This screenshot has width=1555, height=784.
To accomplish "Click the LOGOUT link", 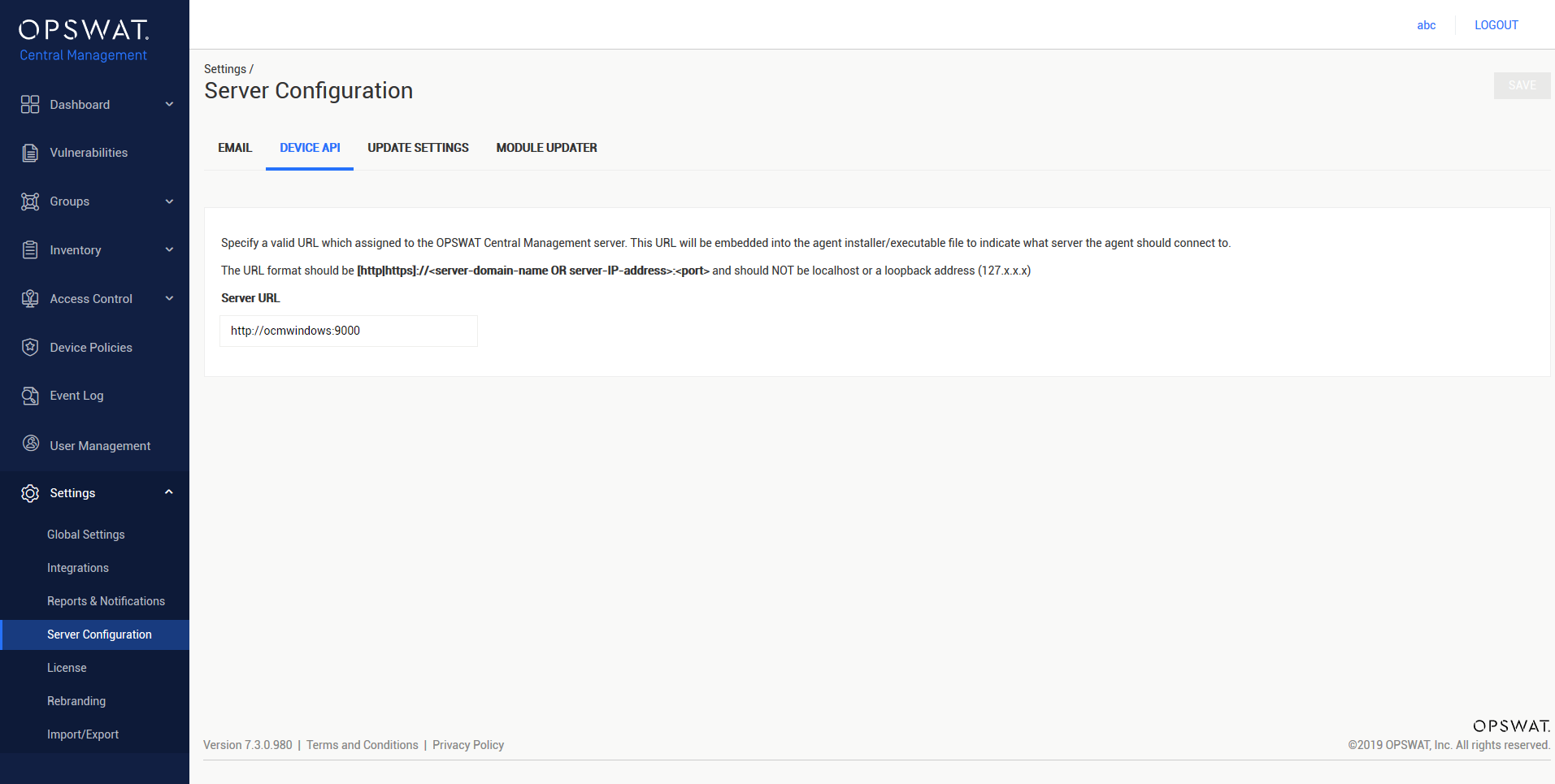I will tap(1496, 25).
